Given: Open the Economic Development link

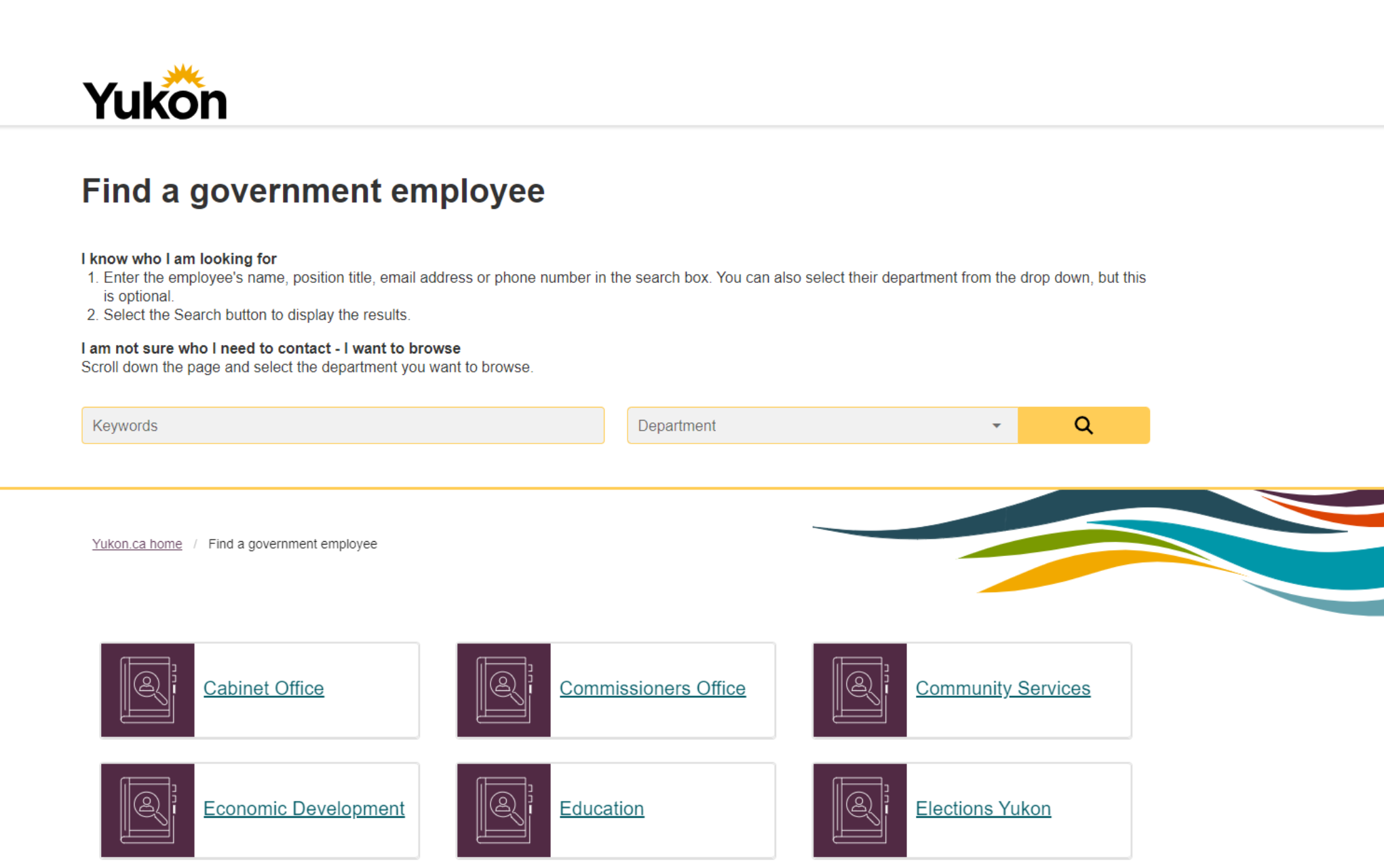Looking at the screenshot, I should (x=304, y=808).
